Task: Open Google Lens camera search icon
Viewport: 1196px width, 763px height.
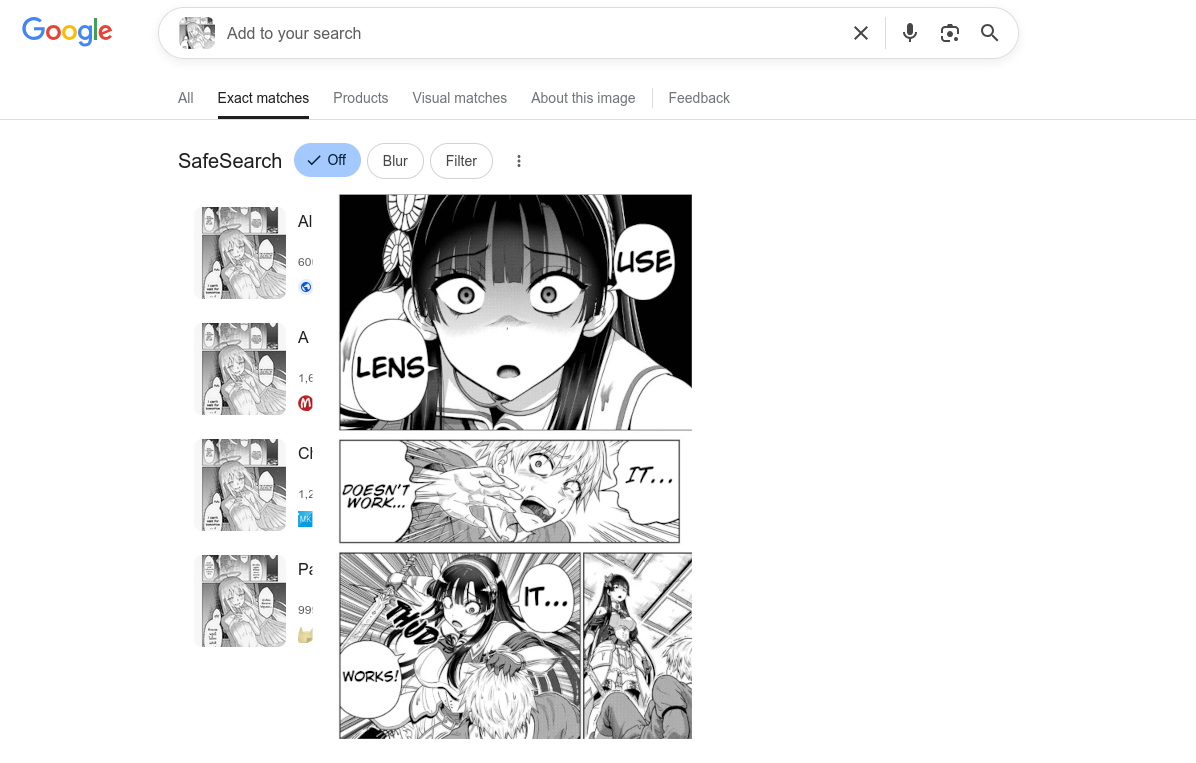Action: pos(950,33)
